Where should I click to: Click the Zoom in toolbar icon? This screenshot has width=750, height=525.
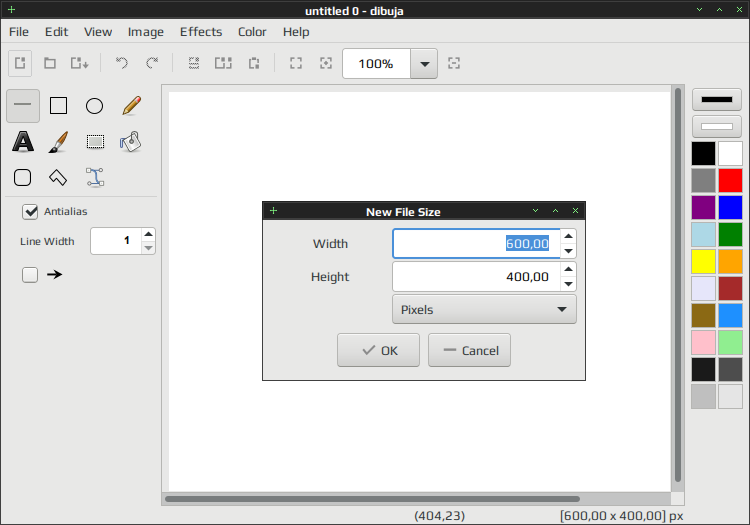(326, 63)
